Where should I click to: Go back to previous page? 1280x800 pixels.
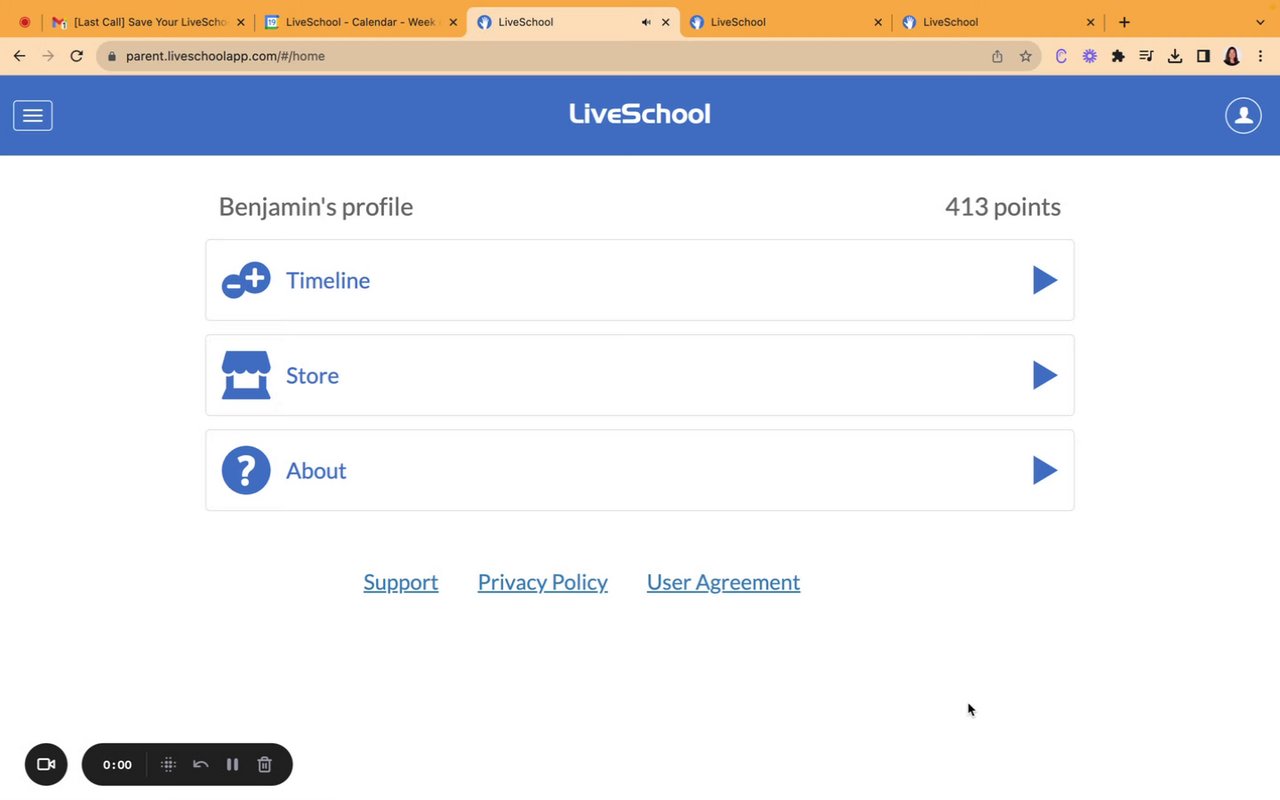tap(19, 56)
